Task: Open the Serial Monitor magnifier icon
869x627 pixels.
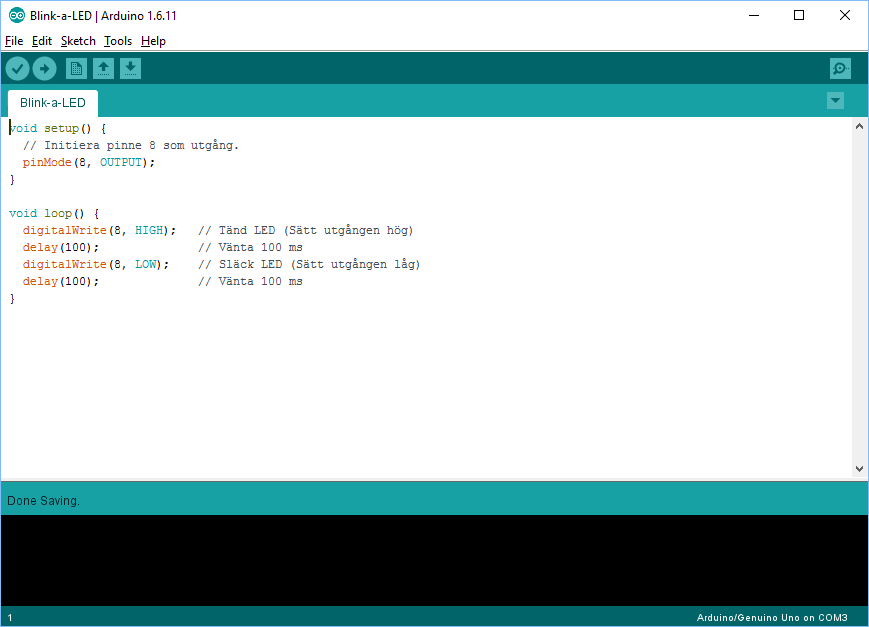Action: click(840, 69)
